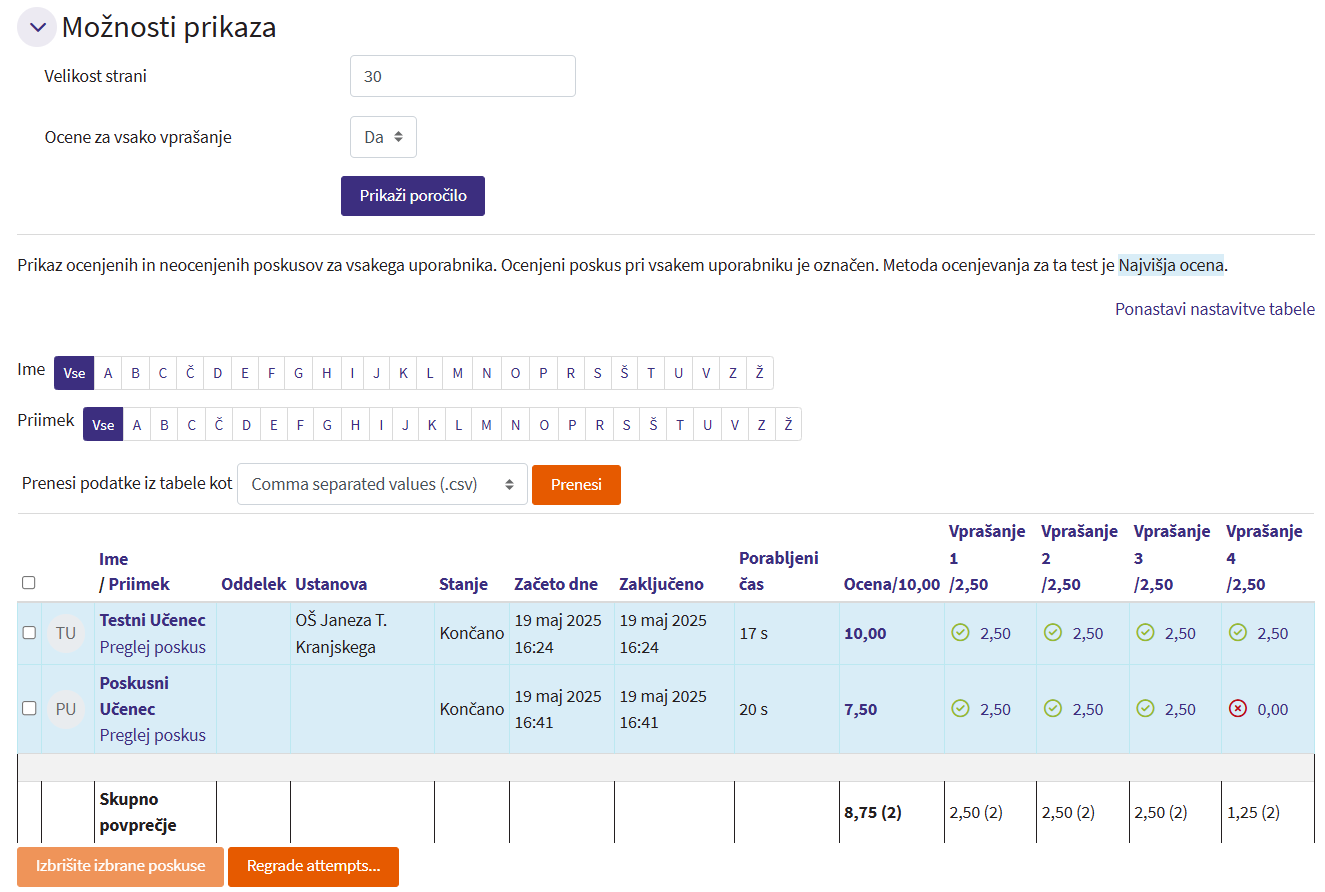Click green check icon for Testni Učenec Vprašanje 4
Viewport: 1325px width, 892px height.
pyautogui.click(x=1238, y=633)
